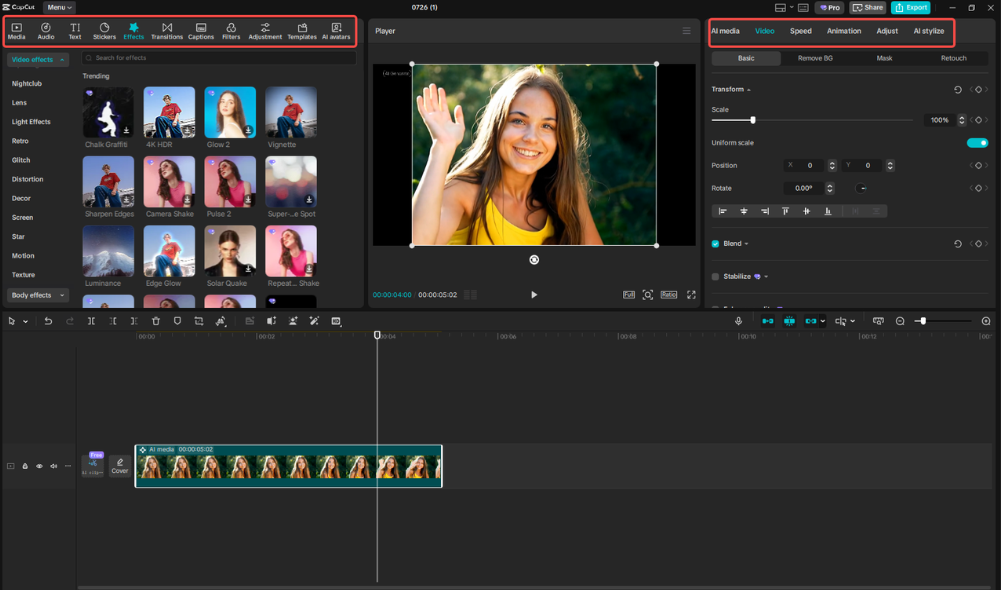
Task: Select the Delete icon in the timeline toolbar
Action: (155, 321)
